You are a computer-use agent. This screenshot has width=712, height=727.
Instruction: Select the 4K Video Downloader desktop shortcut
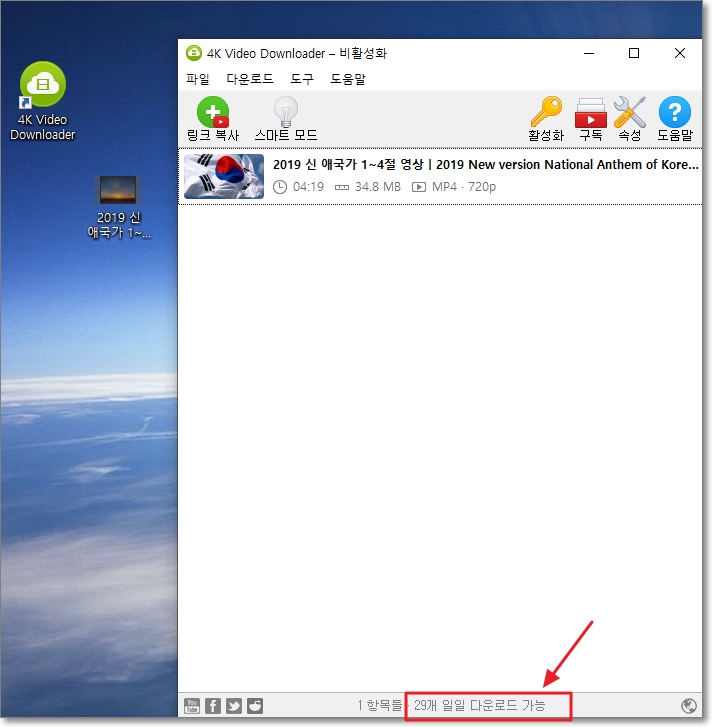[x=43, y=101]
